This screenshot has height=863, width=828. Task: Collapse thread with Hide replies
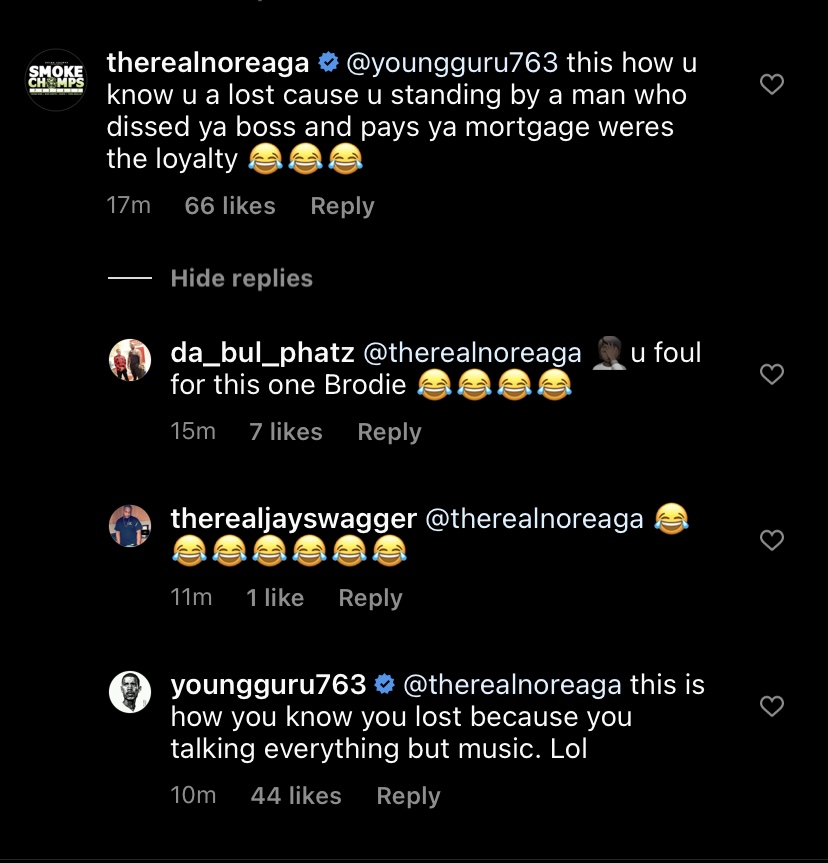tap(241, 278)
